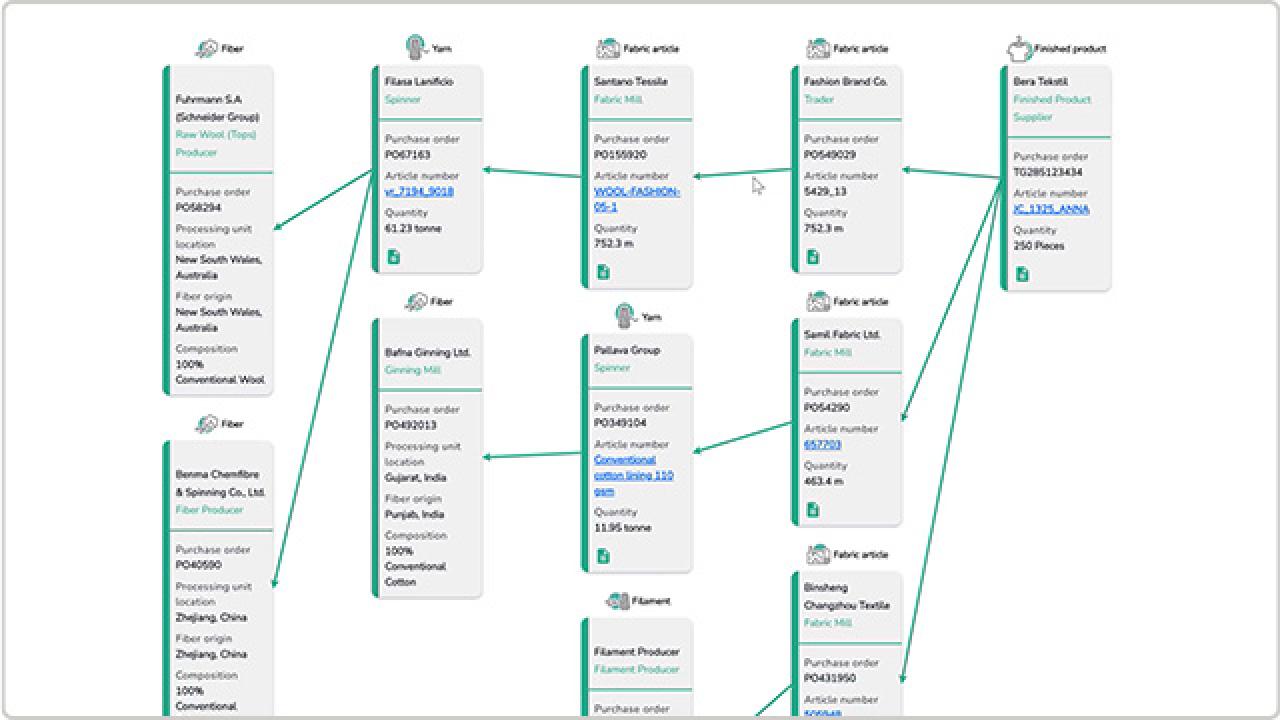This screenshot has height=720, width=1280.
Task: Click purchase order PO40590
Action: pyautogui.click(x=198, y=565)
